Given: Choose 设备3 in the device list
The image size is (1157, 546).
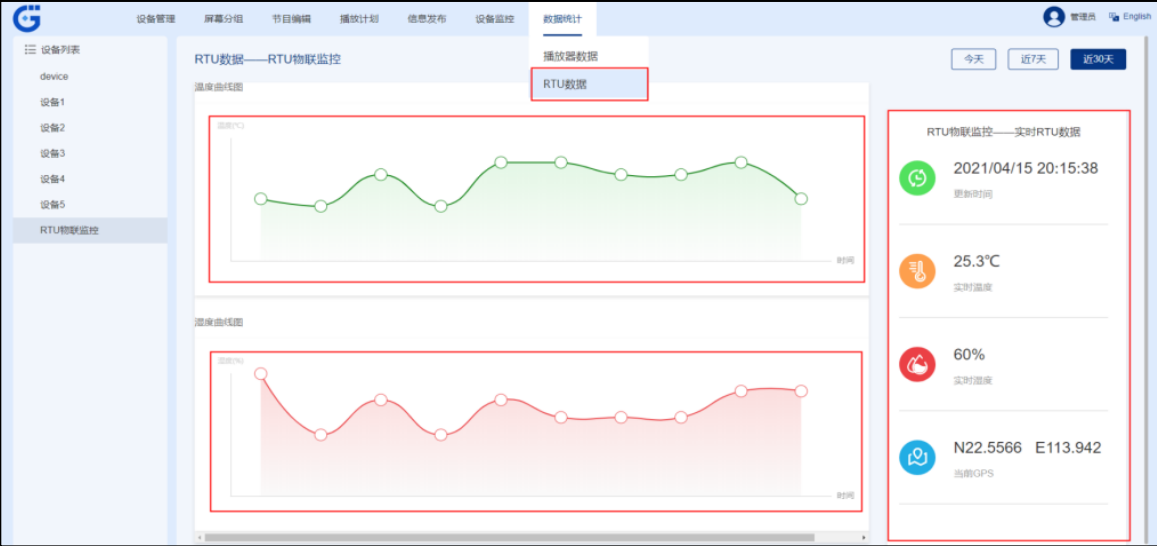Looking at the screenshot, I should click(x=53, y=153).
